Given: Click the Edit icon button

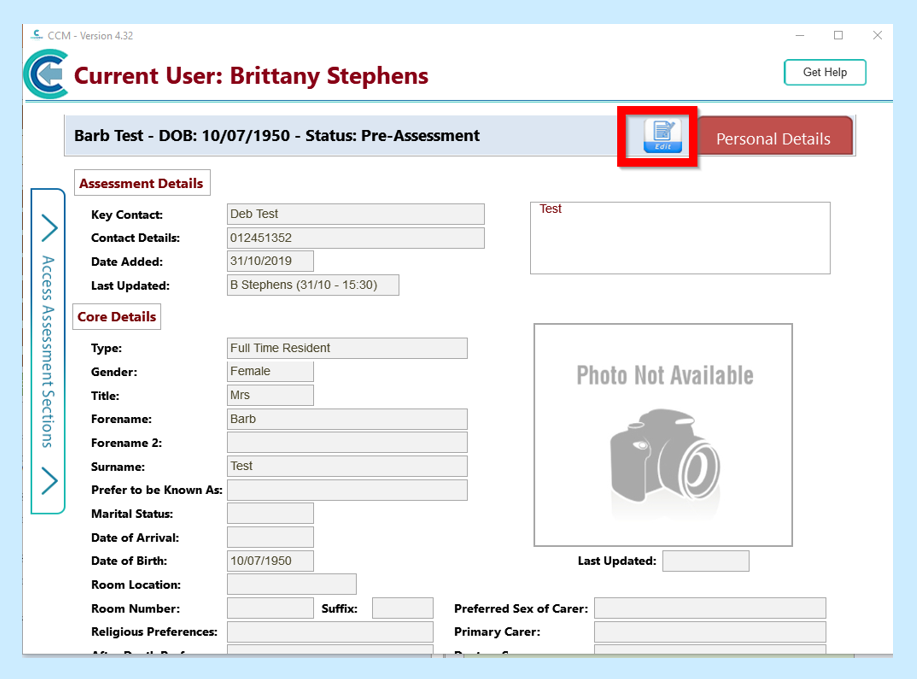Looking at the screenshot, I should [x=661, y=136].
